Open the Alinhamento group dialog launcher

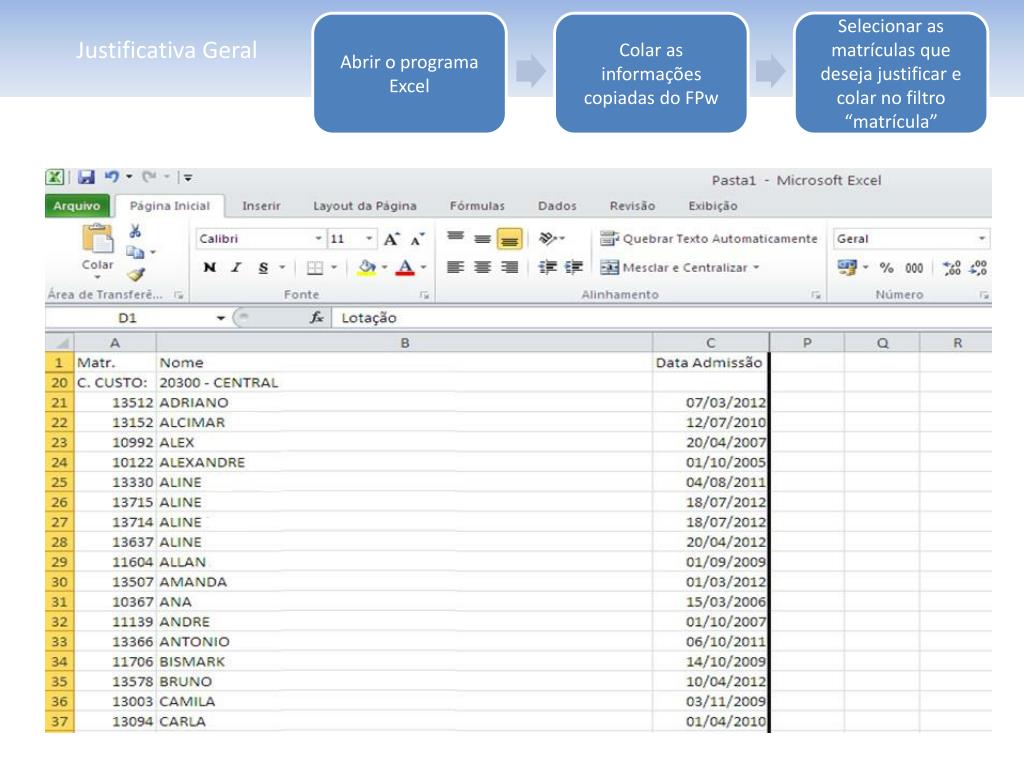(x=816, y=295)
